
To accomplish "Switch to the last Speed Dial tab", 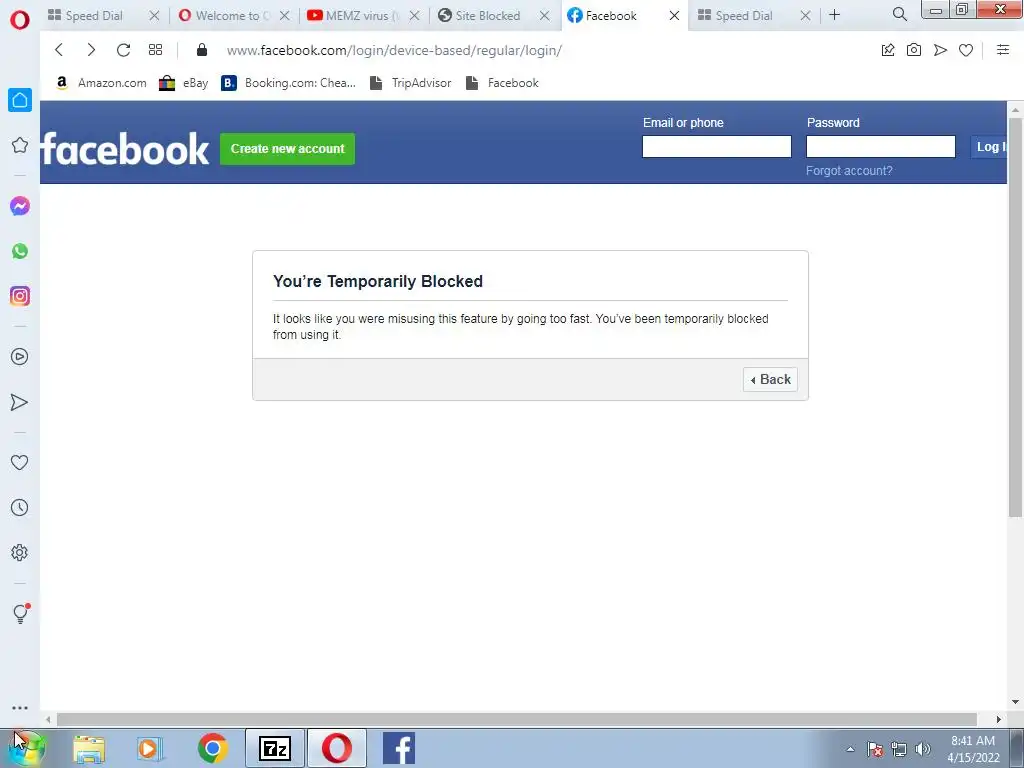I will [743, 16].
